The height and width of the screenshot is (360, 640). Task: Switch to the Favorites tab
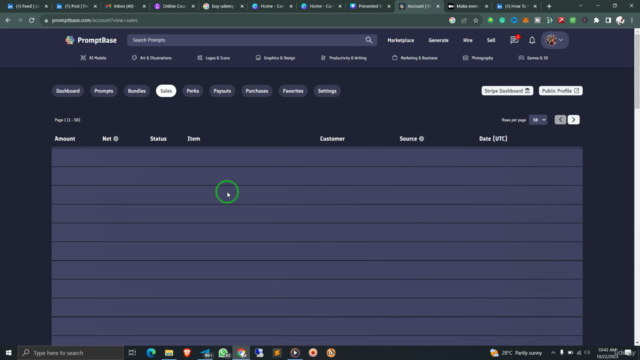tap(293, 91)
